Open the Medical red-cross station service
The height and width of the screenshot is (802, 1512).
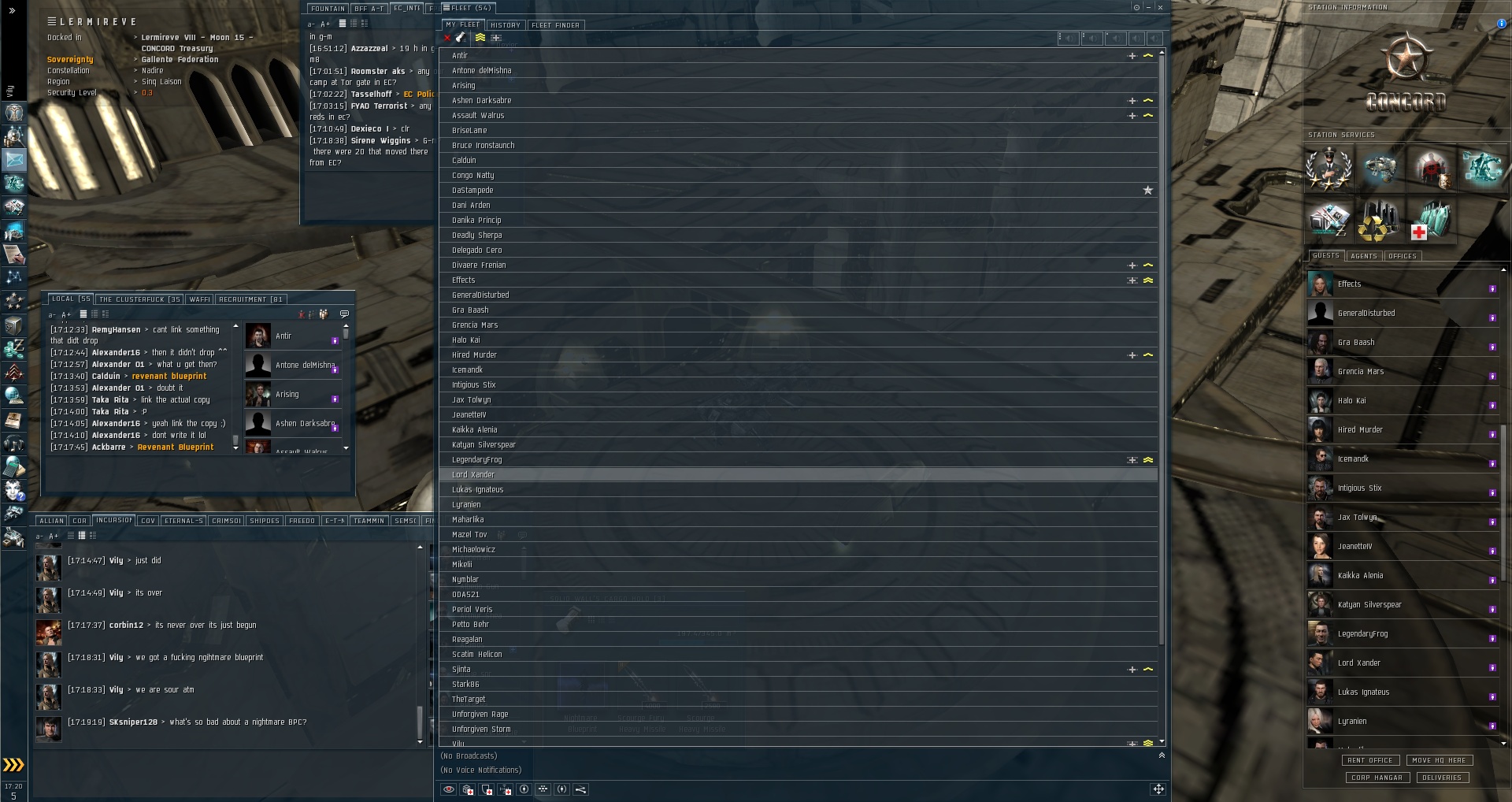1431,220
